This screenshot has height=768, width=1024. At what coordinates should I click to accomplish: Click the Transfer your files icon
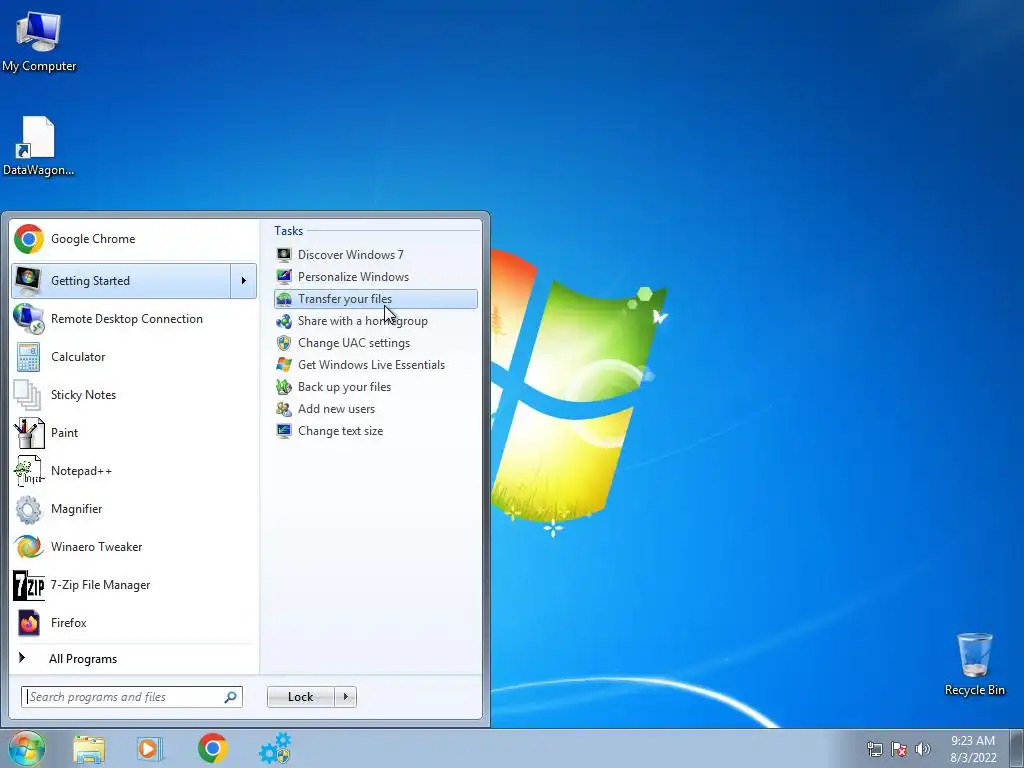pyautogui.click(x=283, y=299)
